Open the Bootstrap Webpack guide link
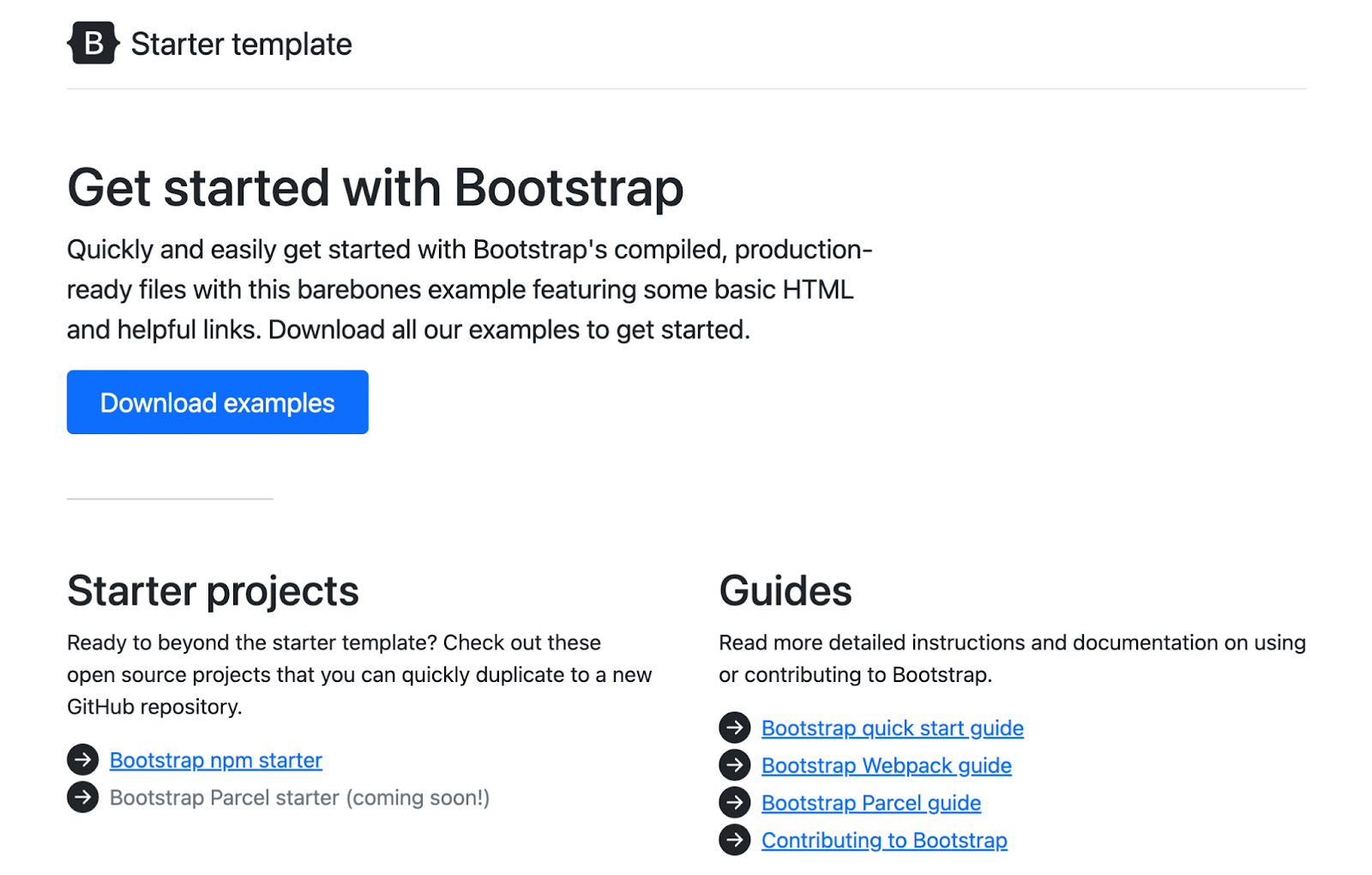The image size is (1372, 875). [x=887, y=765]
